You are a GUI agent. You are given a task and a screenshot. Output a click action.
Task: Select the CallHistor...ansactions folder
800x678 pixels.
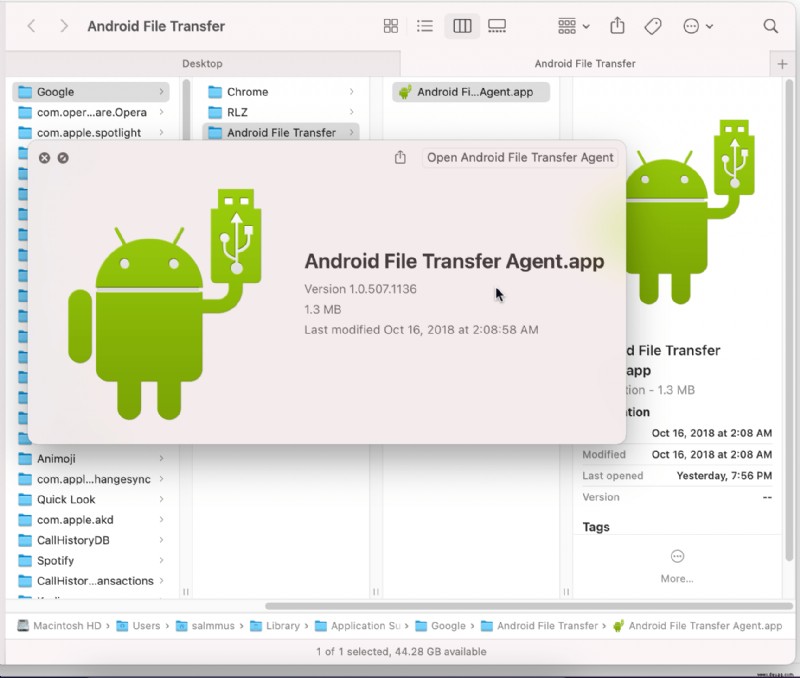(x=91, y=581)
